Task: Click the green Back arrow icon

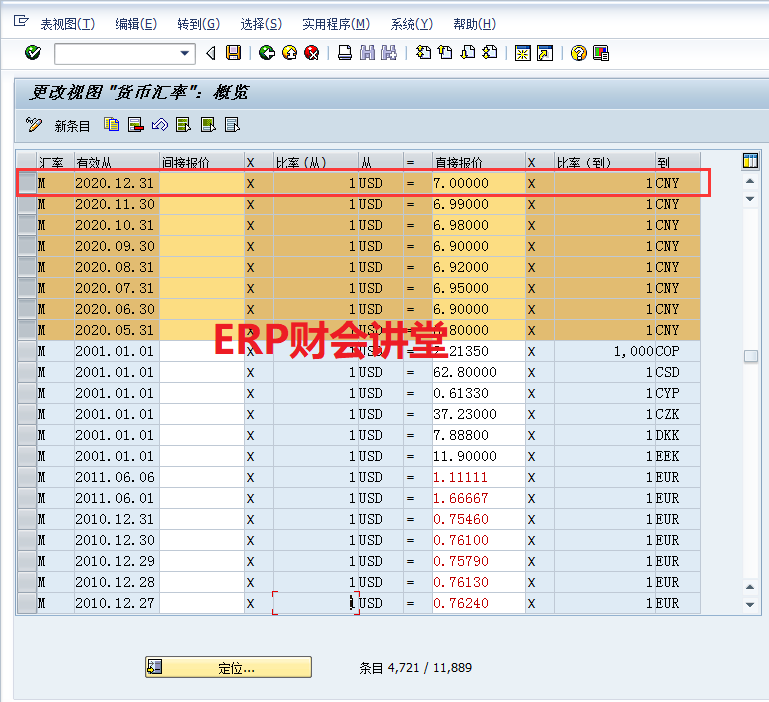Action: tap(266, 53)
